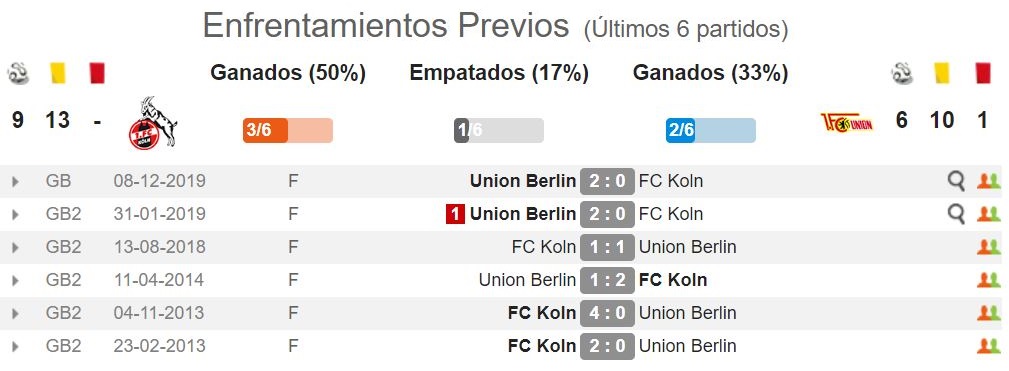Click the FC Koln goat crest logo

153,123
